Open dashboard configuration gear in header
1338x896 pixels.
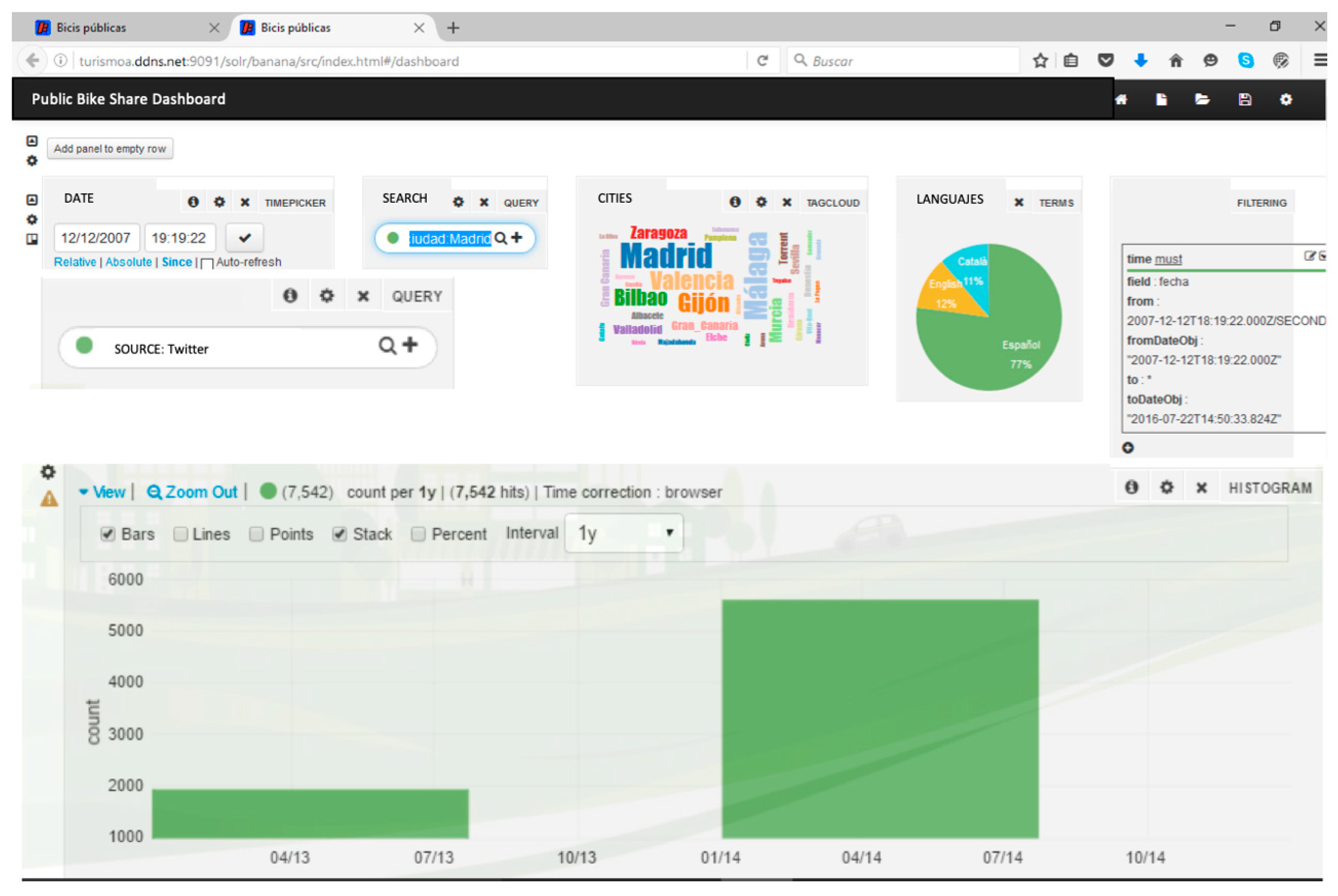coord(1286,100)
